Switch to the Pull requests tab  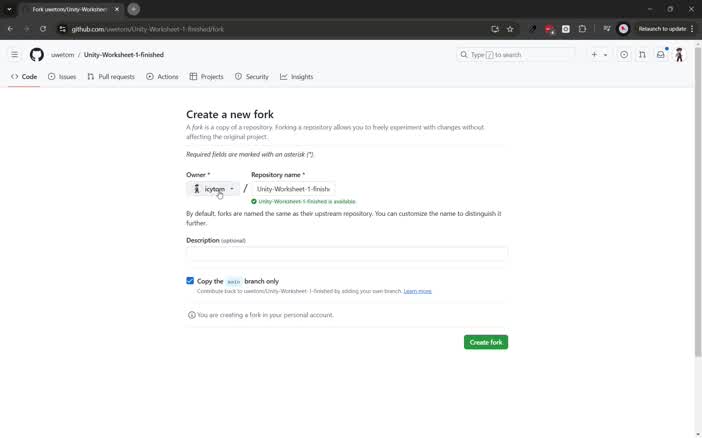(111, 77)
